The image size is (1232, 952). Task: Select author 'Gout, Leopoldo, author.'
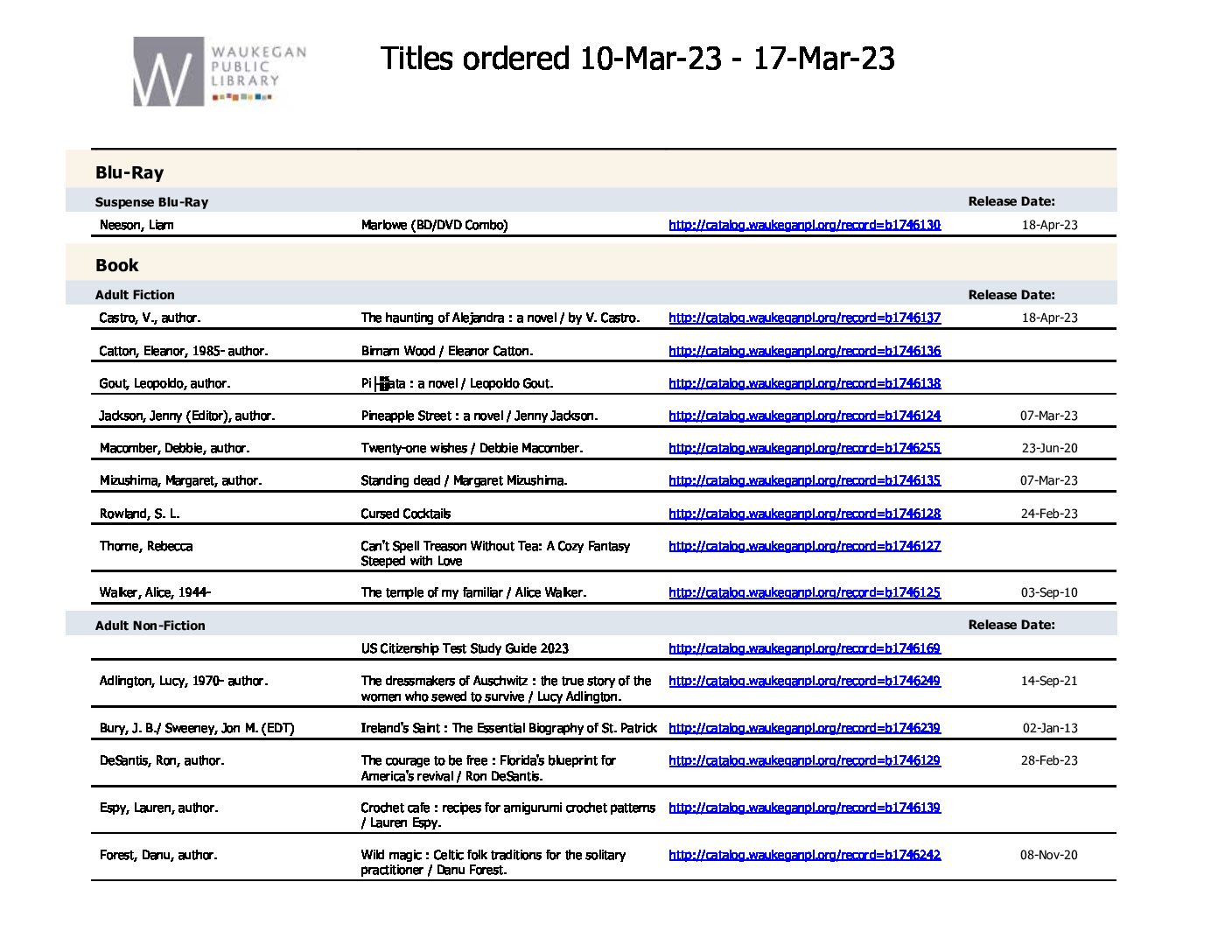pyautogui.click(x=164, y=383)
